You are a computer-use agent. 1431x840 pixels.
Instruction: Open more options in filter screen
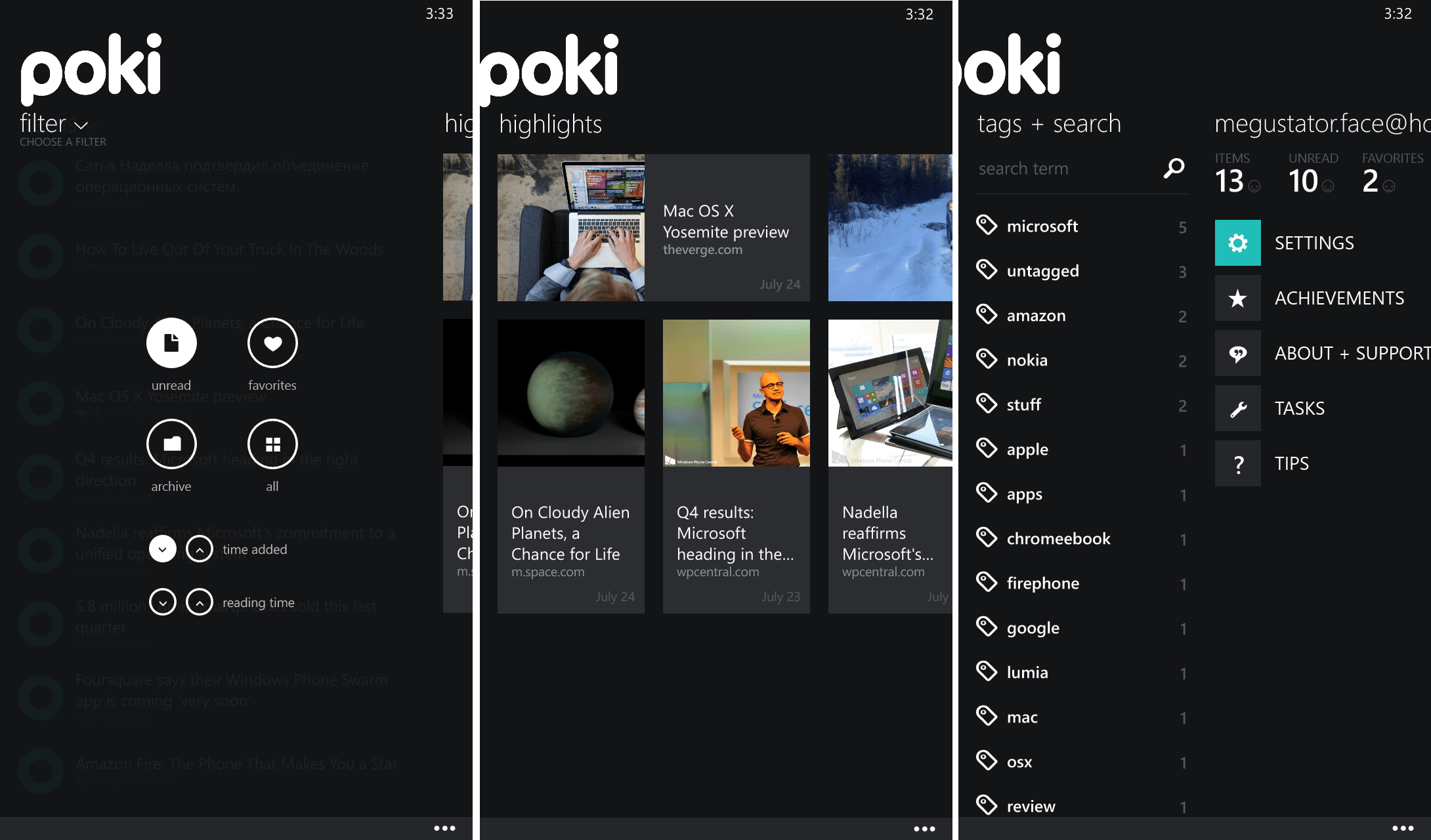pyautogui.click(x=444, y=828)
